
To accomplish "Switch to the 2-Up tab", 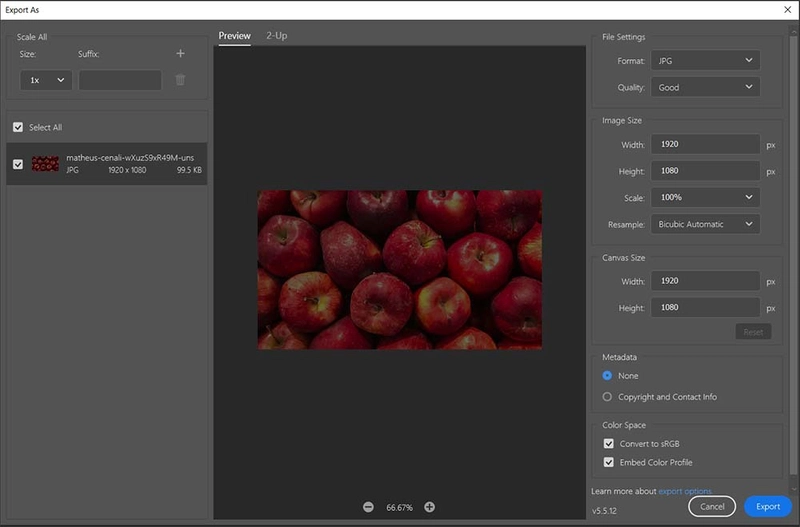I will [x=277, y=36].
